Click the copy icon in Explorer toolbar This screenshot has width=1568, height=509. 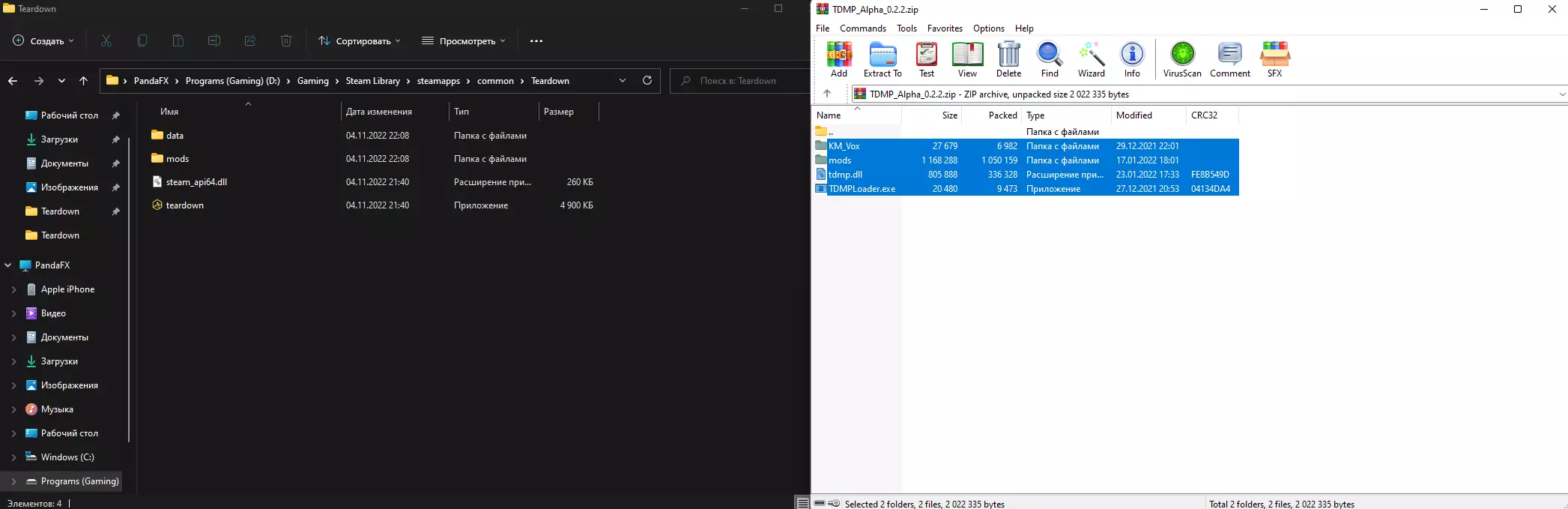coord(142,40)
